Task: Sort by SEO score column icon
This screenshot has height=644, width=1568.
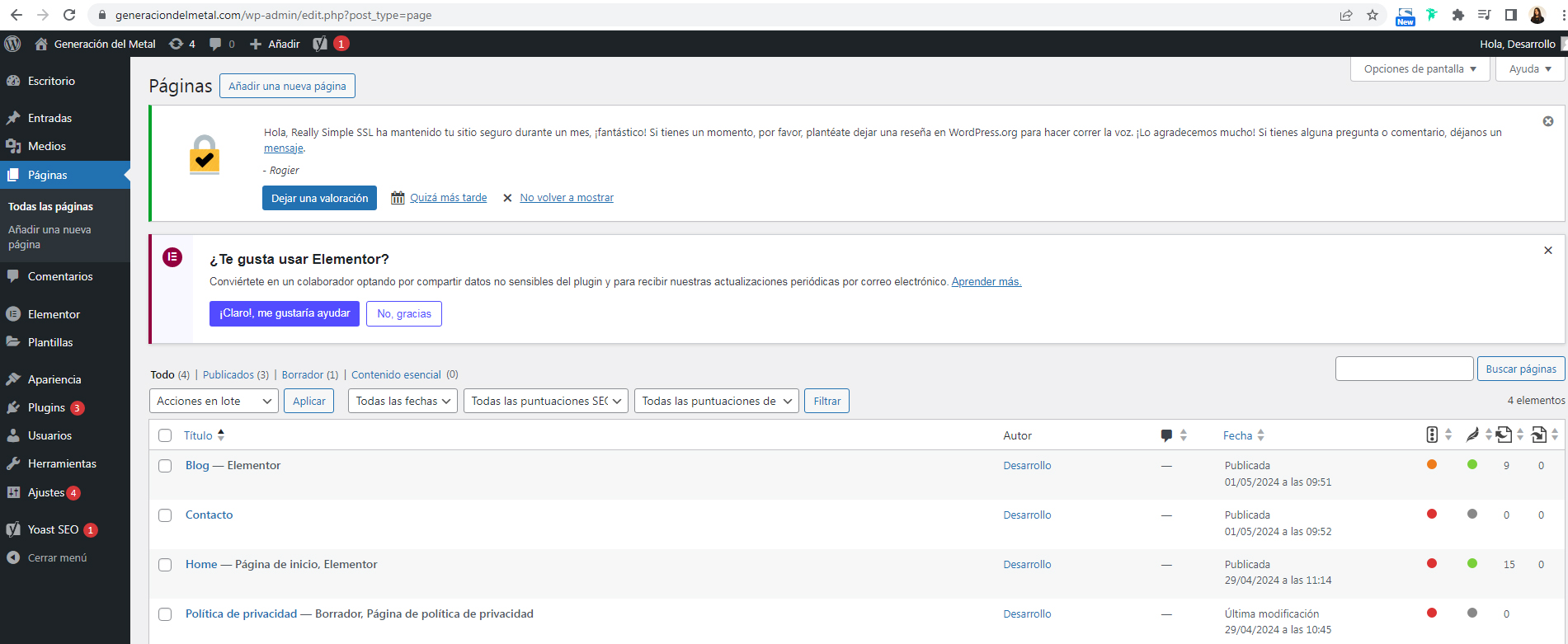Action: point(1432,435)
